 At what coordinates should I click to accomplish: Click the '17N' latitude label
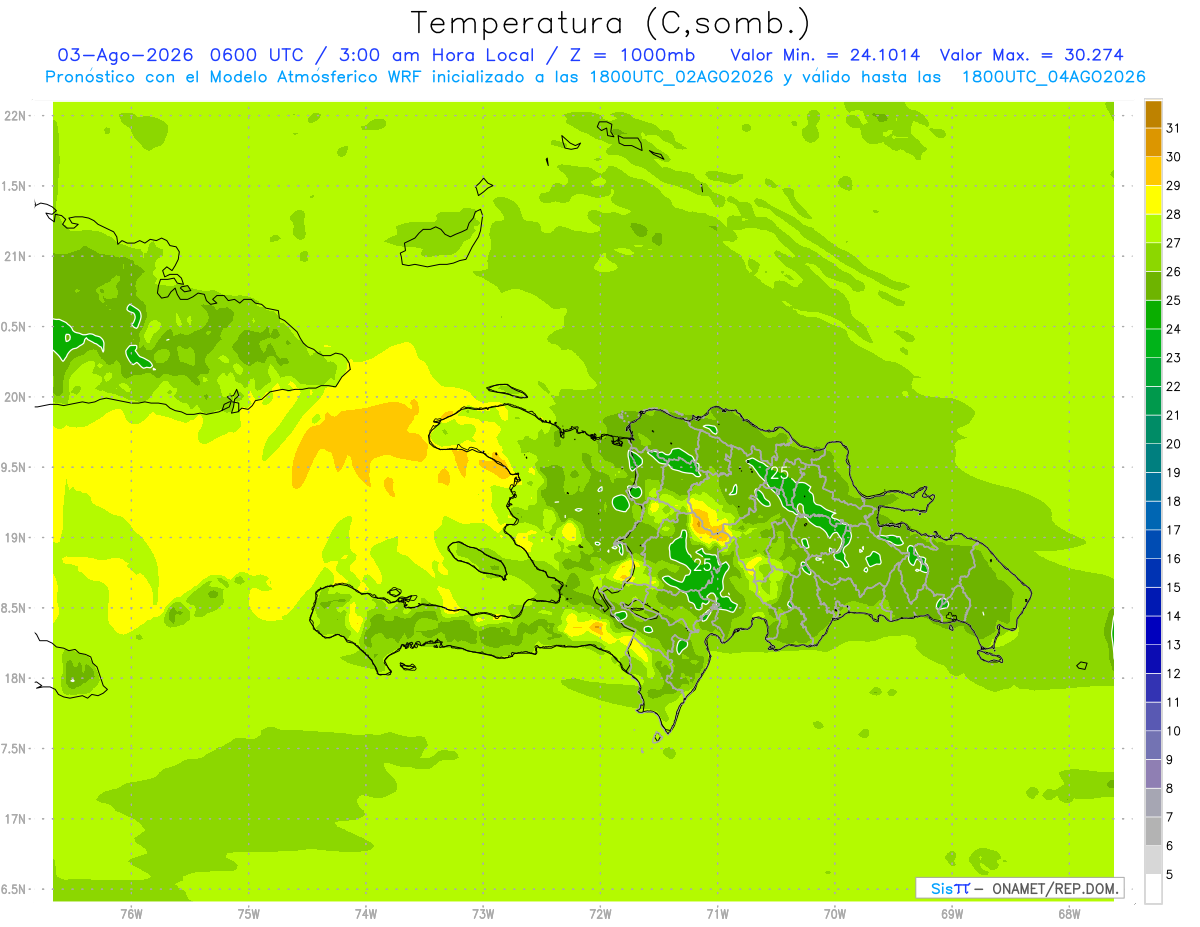[17, 819]
